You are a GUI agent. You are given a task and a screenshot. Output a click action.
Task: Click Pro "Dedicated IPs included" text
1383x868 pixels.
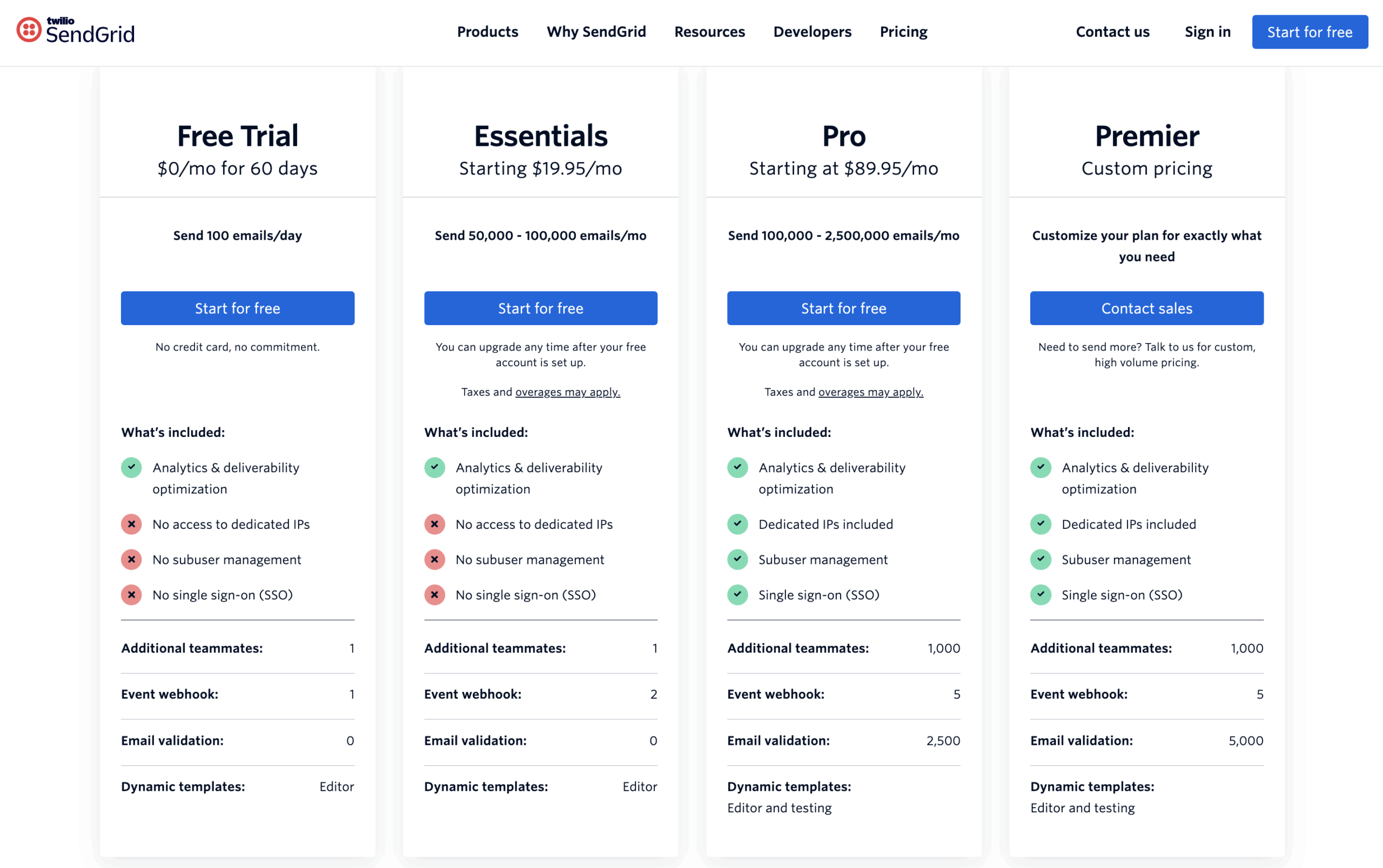pyautogui.click(x=825, y=524)
